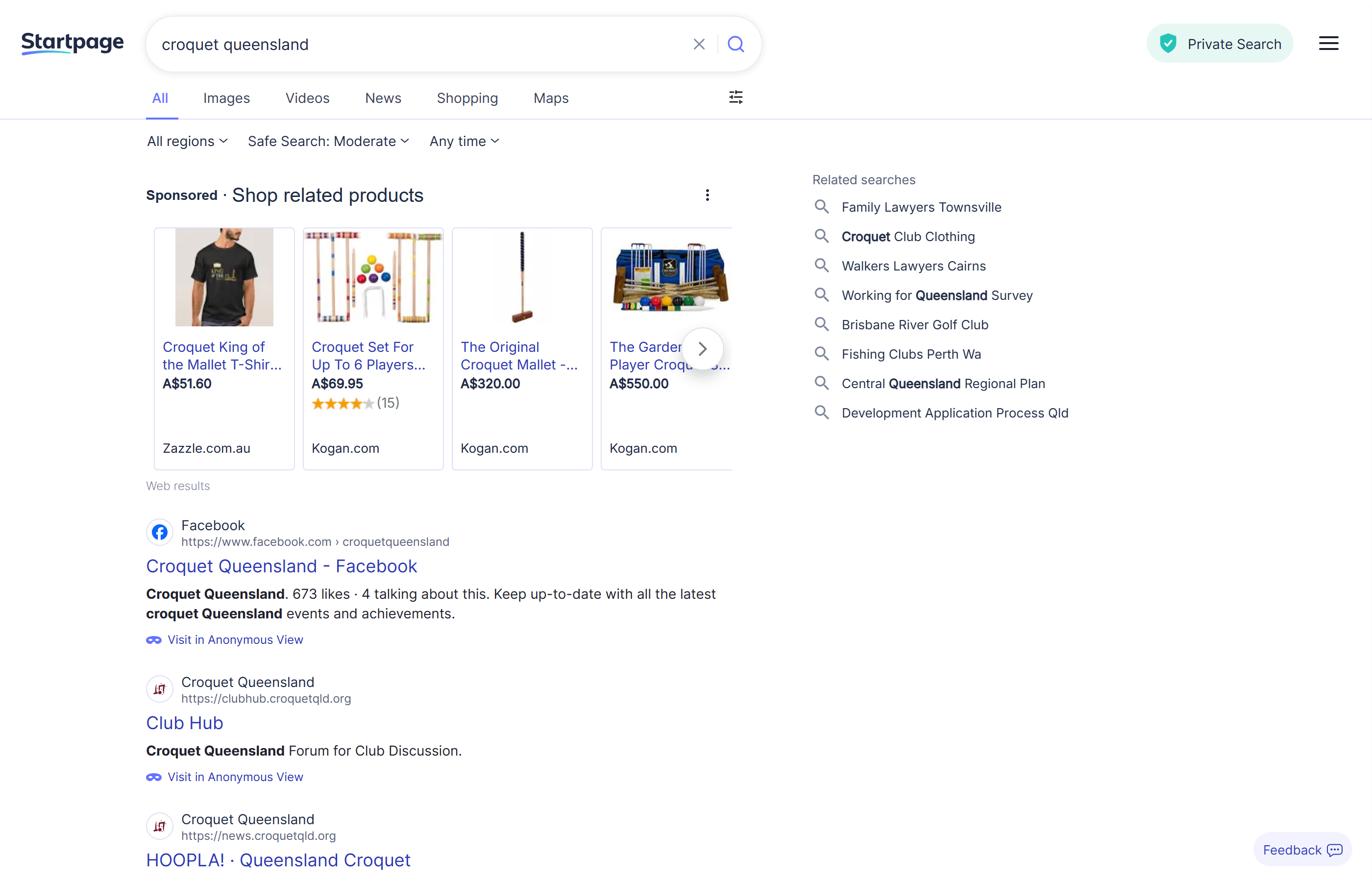Open the Club Hub result title
The width and height of the screenshot is (1372, 882).
[x=184, y=723]
